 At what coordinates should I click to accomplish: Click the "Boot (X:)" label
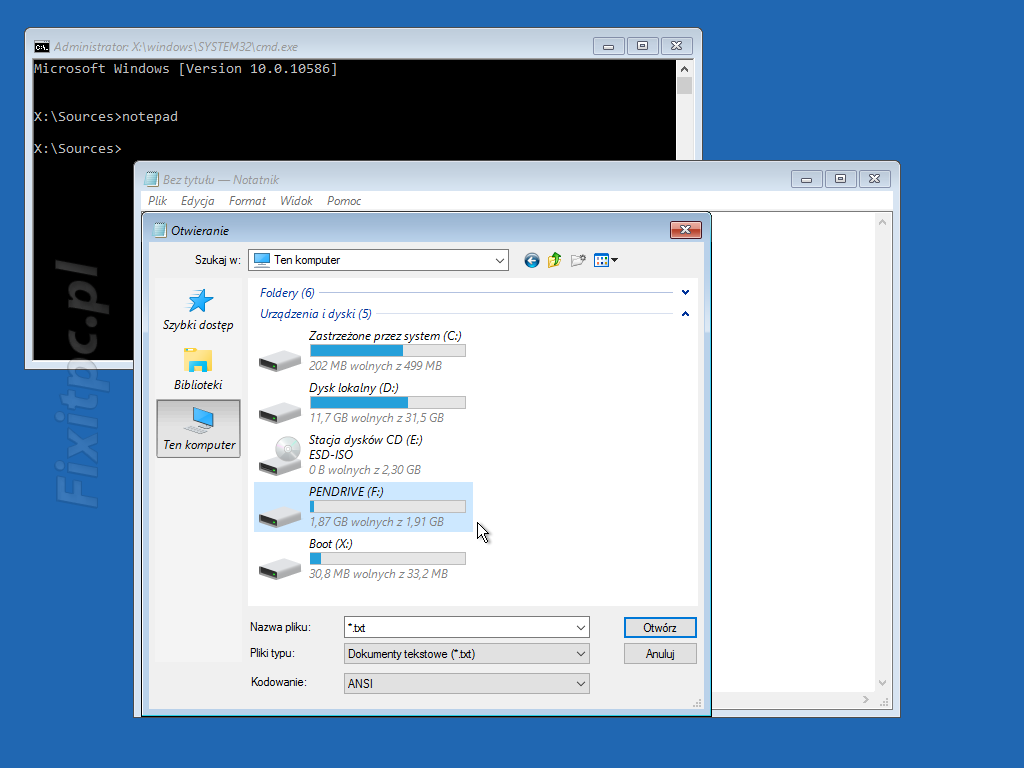click(x=330, y=544)
